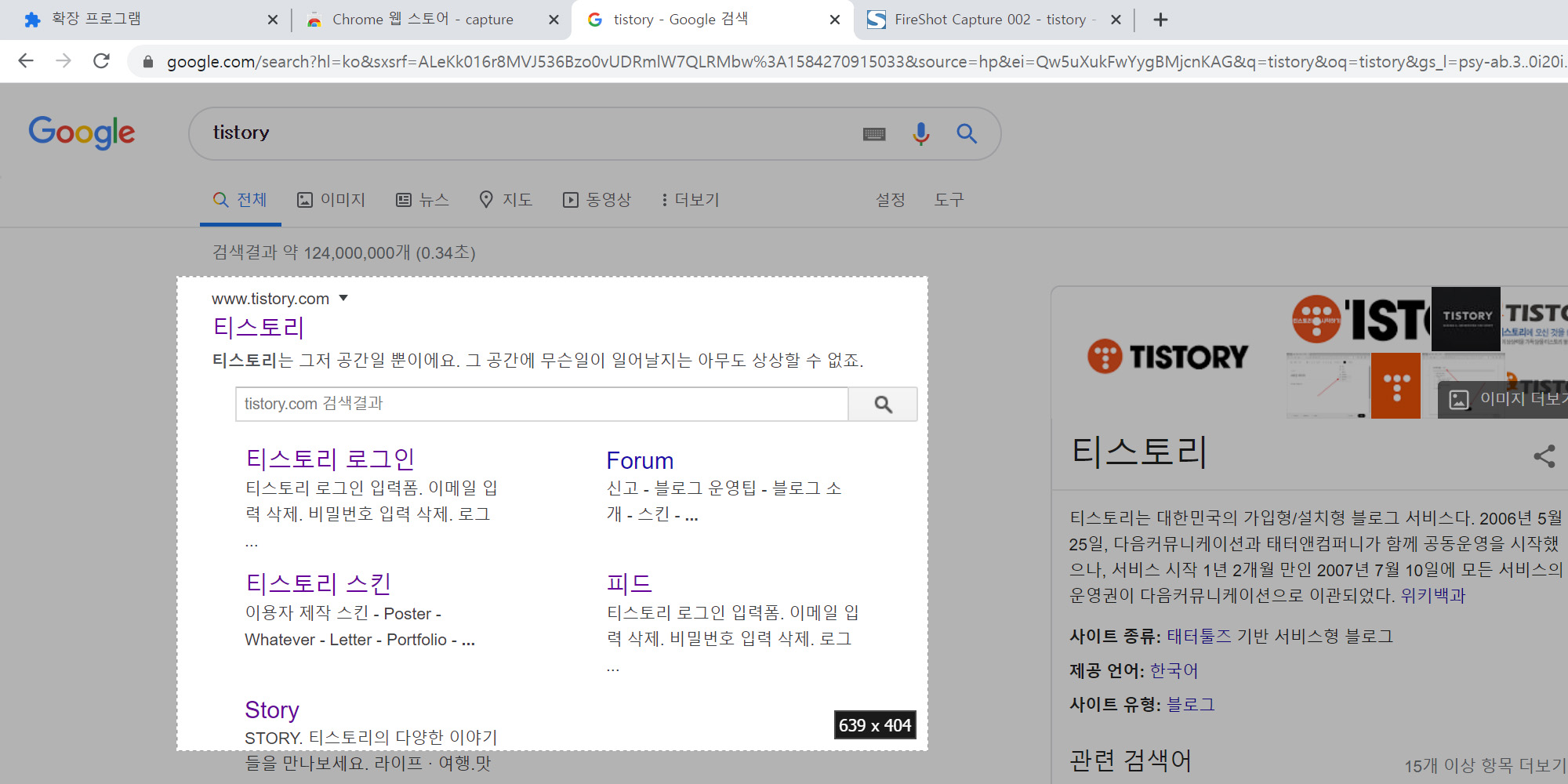
Task: Open the 위키백과 link
Action: click(1433, 596)
